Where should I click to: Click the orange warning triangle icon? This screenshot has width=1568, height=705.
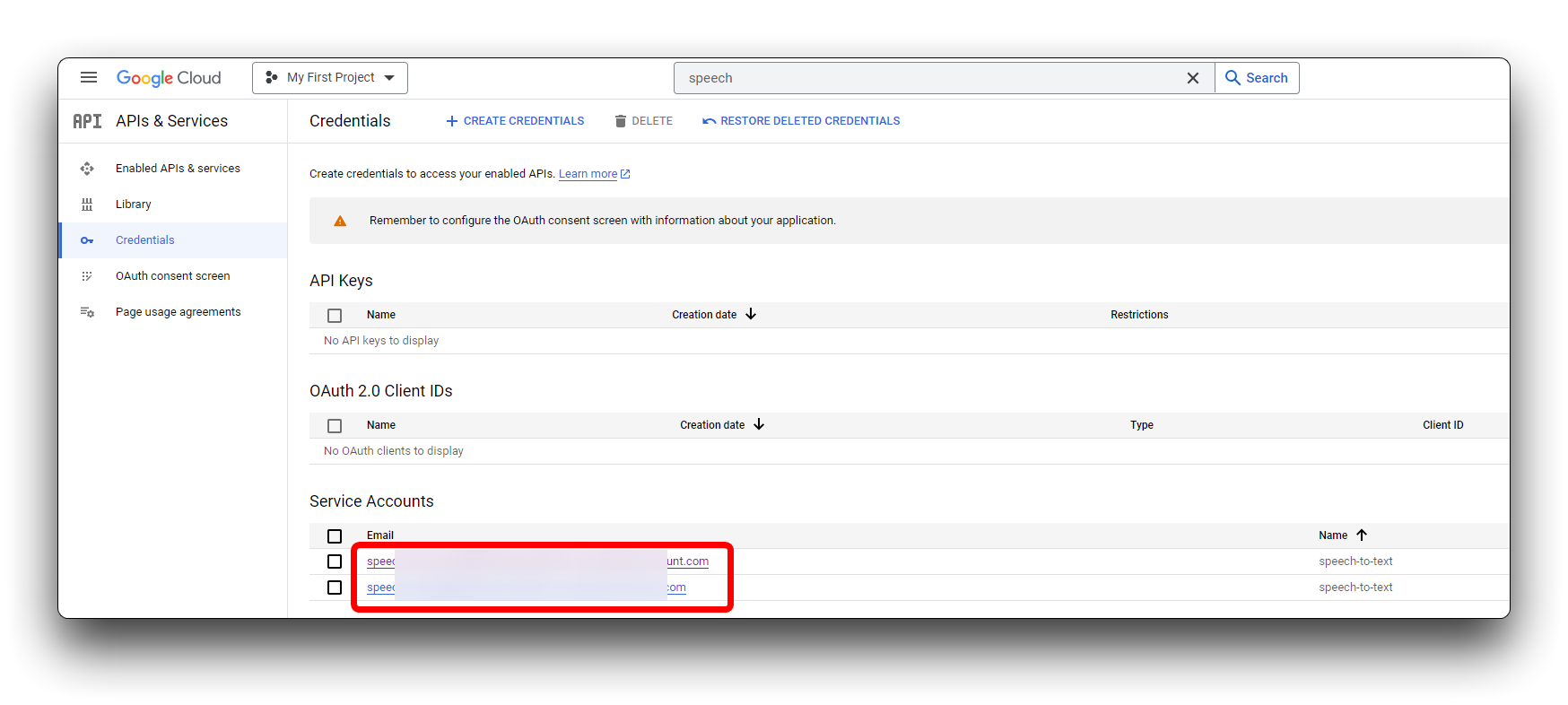pyautogui.click(x=340, y=221)
